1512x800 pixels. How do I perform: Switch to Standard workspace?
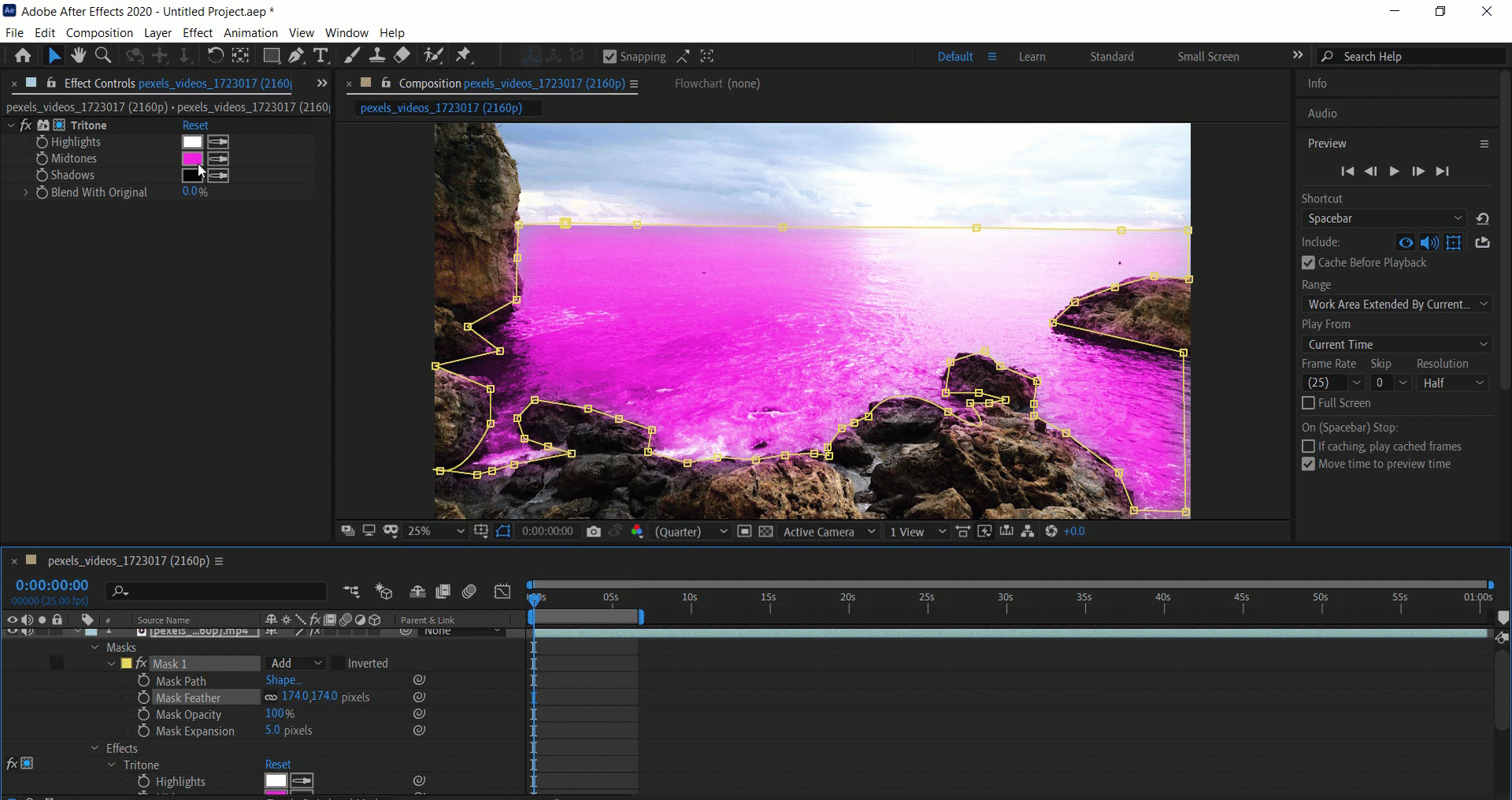tap(1112, 57)
